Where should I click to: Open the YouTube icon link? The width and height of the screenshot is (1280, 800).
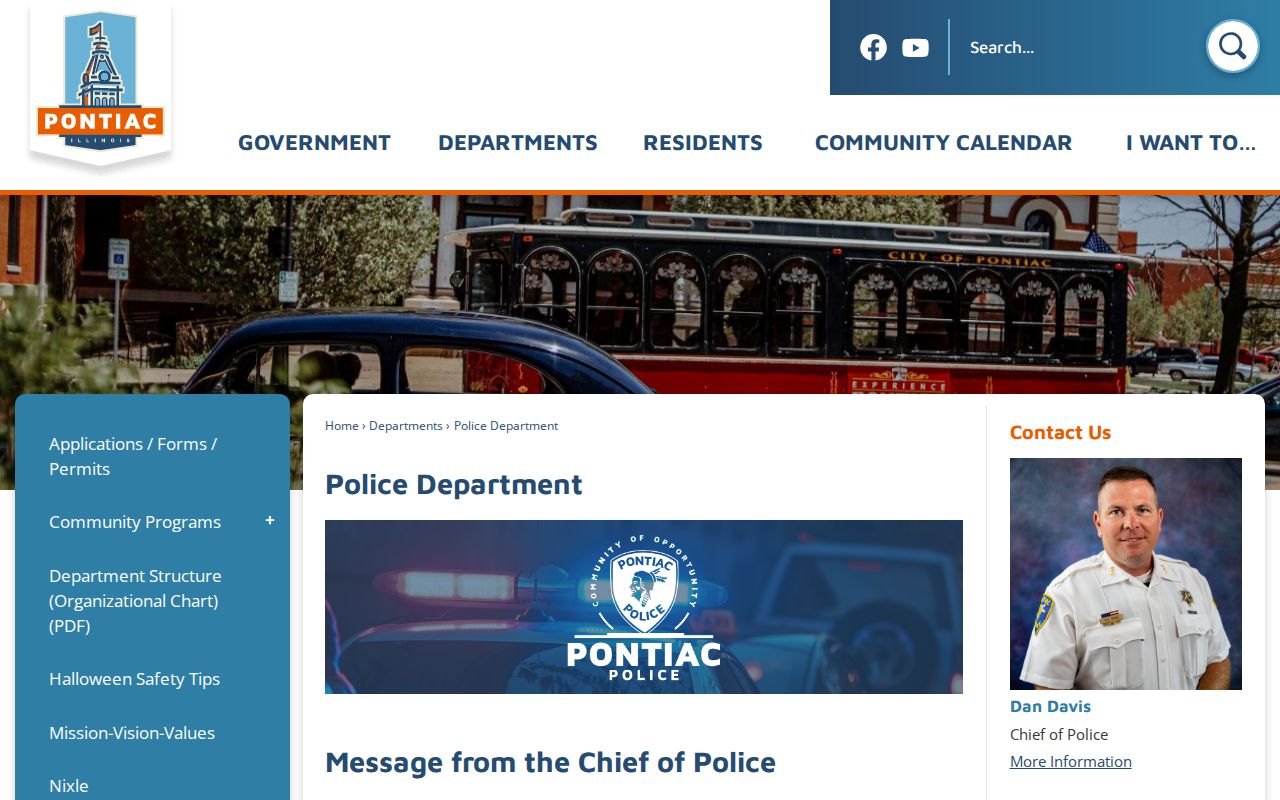point(915,47)
